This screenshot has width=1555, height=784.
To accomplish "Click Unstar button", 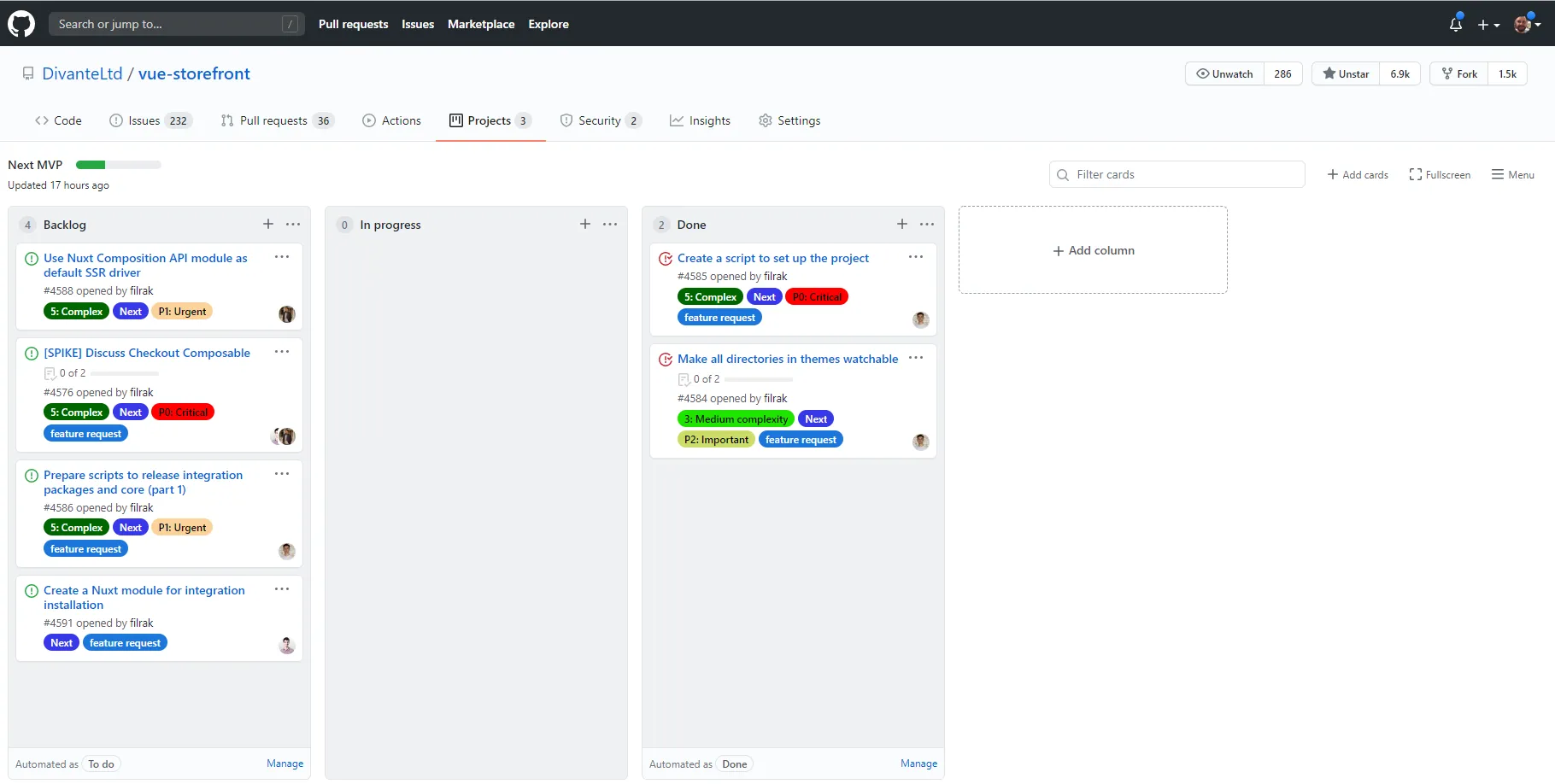I will coord(1346,73).
